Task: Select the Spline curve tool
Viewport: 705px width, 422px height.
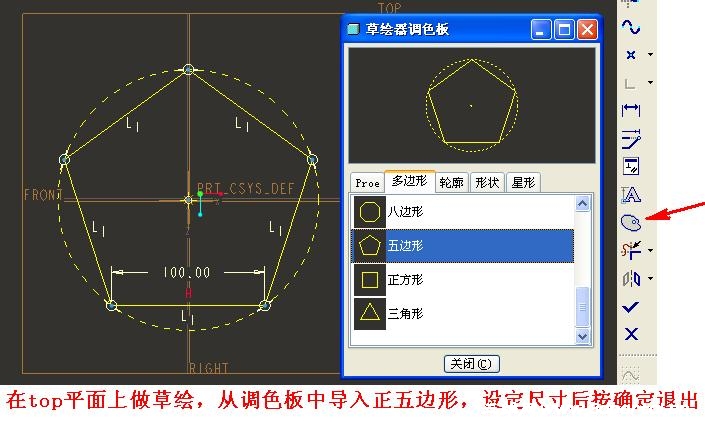Action: coord(631,27)
